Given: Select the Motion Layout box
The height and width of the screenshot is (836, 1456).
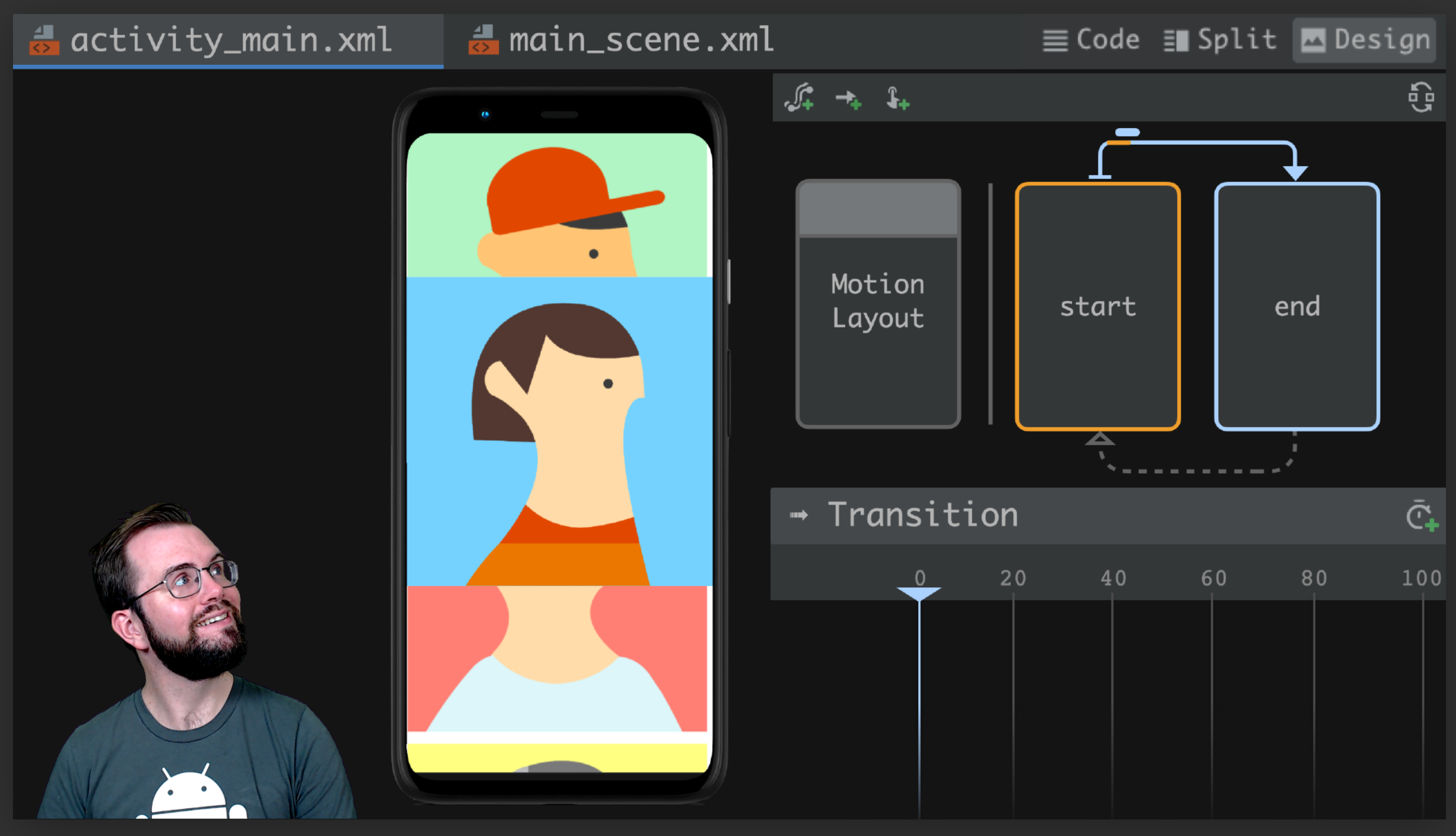Looking at the screenshot, I should [x=878, y=302].
